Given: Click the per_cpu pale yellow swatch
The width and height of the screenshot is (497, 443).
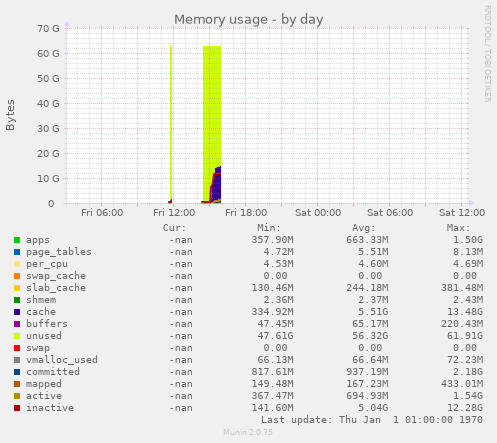Looking at the screenshot, I should pyautogui.click(x=17, y=264).
